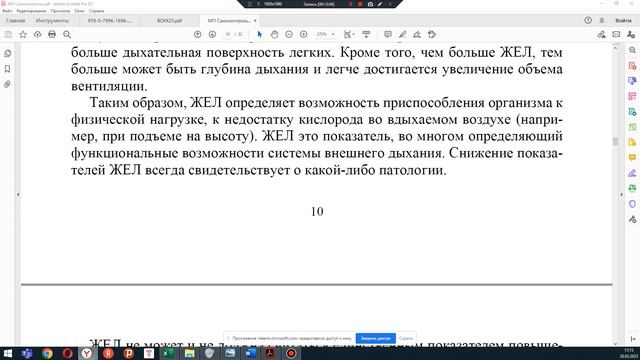Open Excel from the taskbar

169,353
